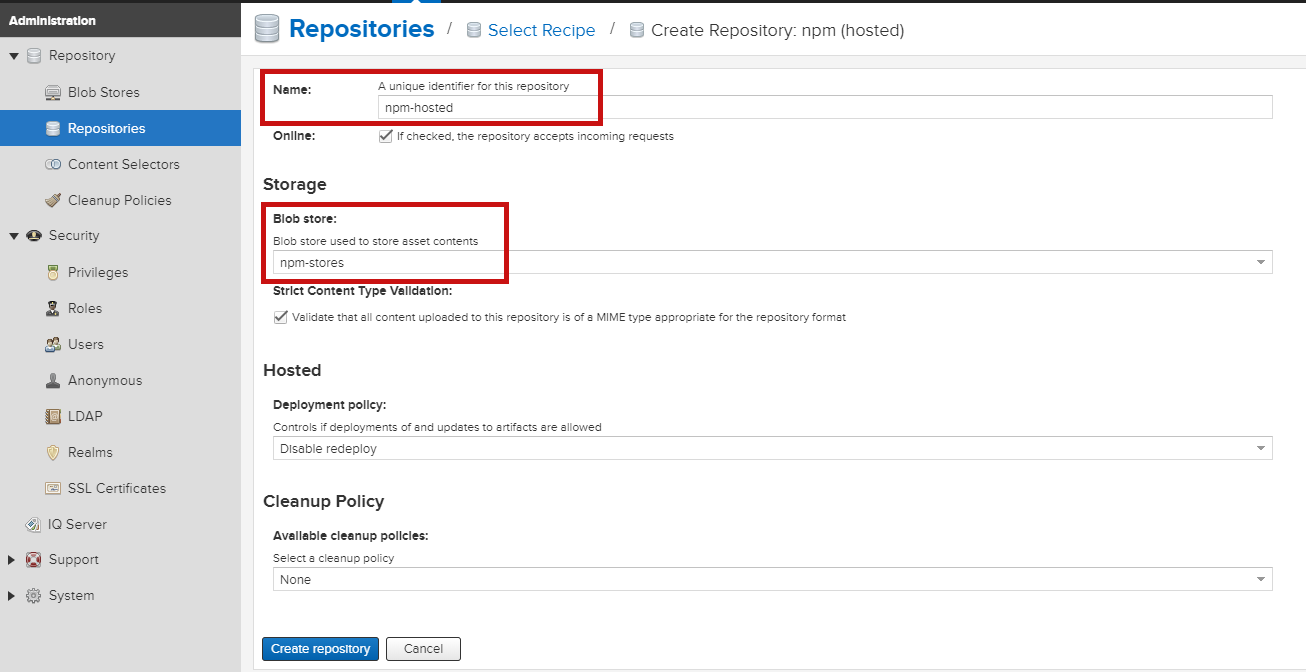Expand the System tree node

(12, 596)
